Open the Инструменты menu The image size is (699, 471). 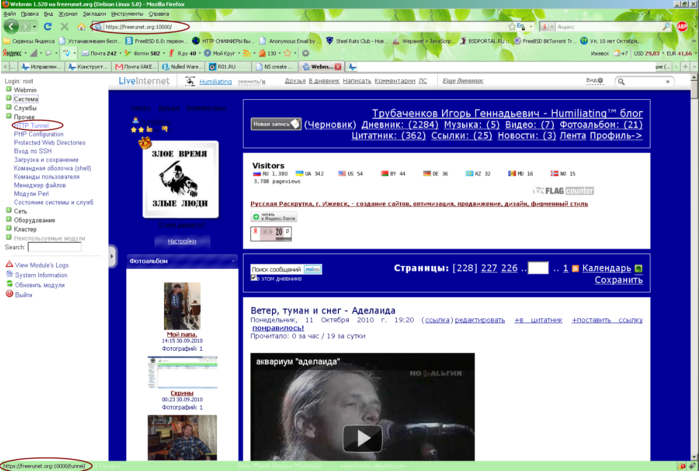coord(127,14)
